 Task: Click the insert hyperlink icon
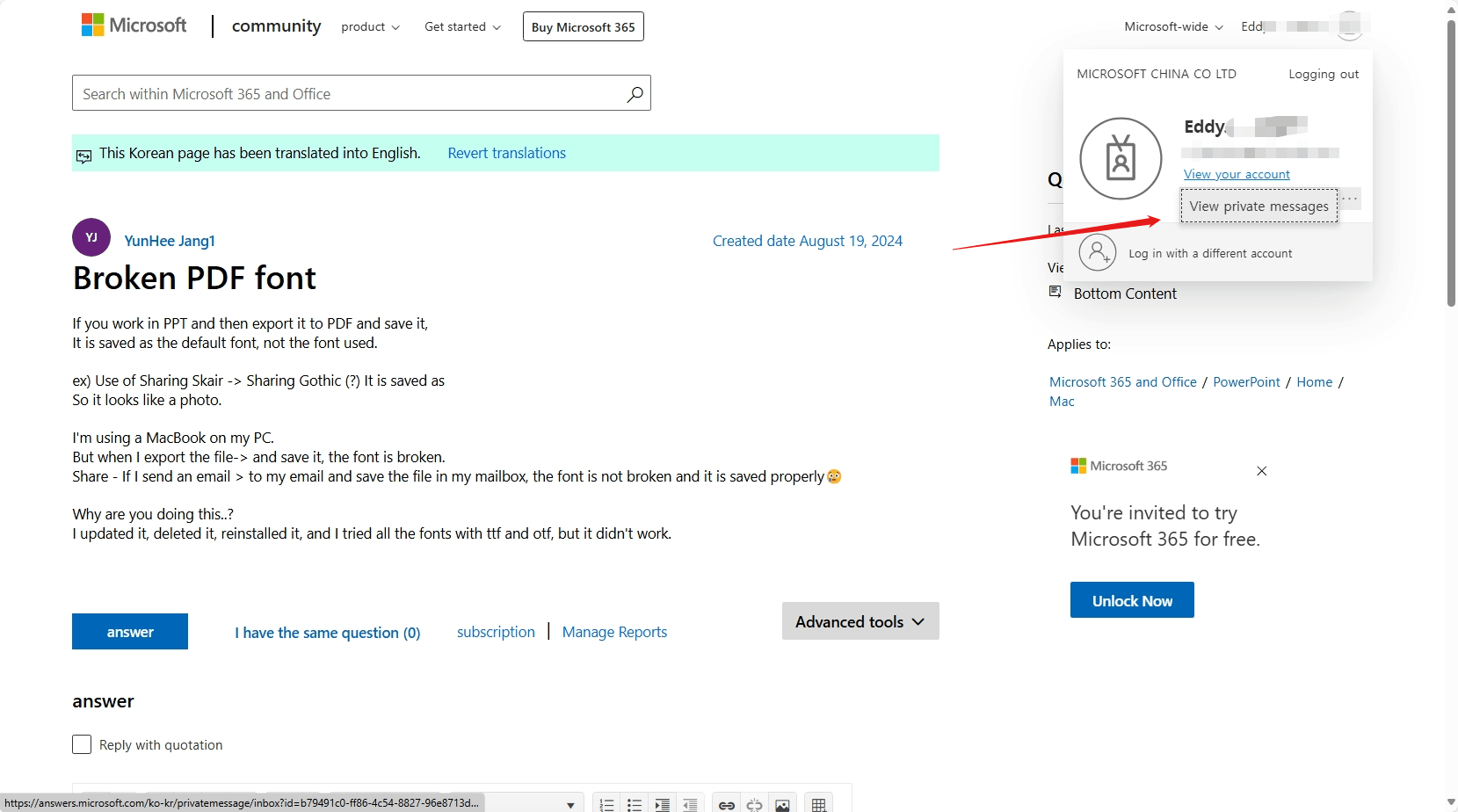(727, 805)
